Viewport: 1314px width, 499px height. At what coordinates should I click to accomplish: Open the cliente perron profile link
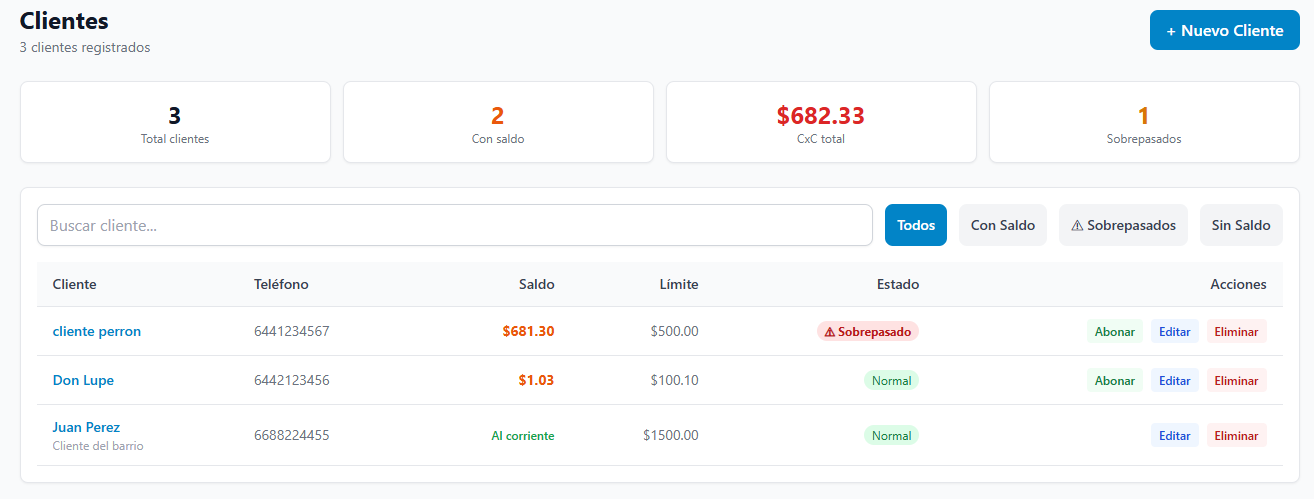pos(97,331)
